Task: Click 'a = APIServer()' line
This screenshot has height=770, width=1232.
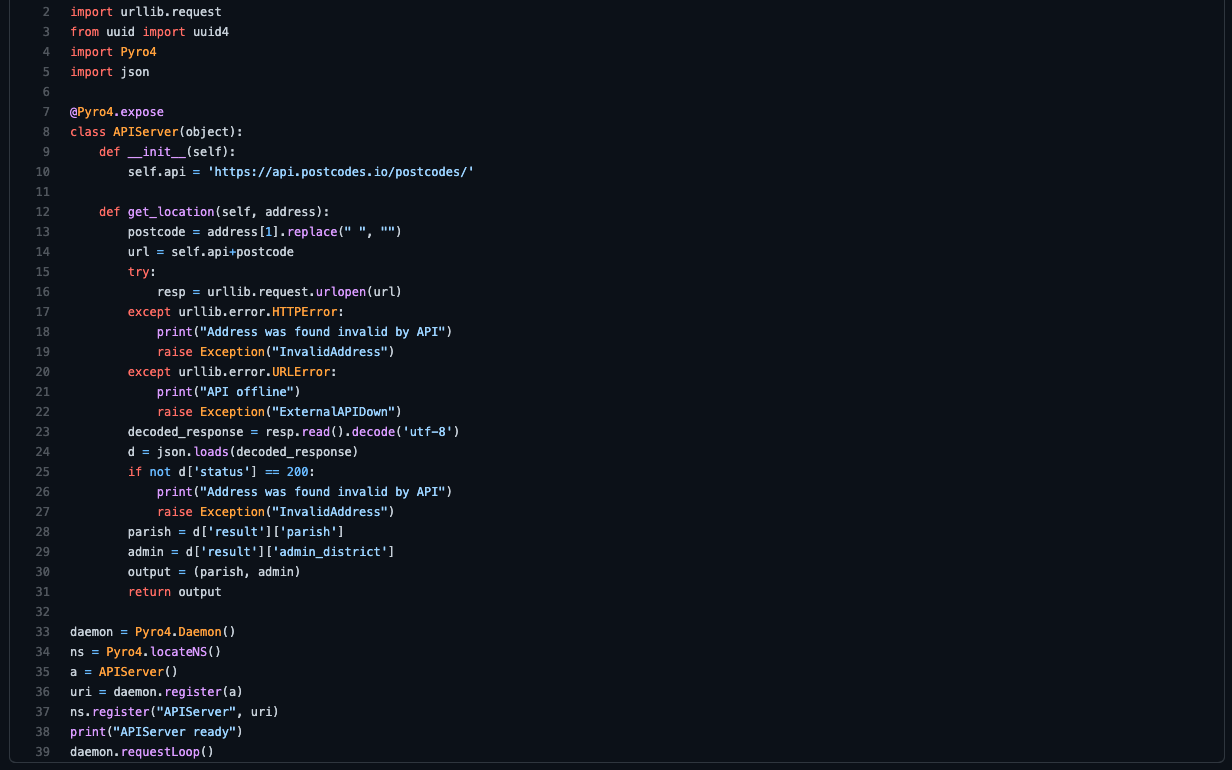Action: pyautogui.click(x=124, y=672)
